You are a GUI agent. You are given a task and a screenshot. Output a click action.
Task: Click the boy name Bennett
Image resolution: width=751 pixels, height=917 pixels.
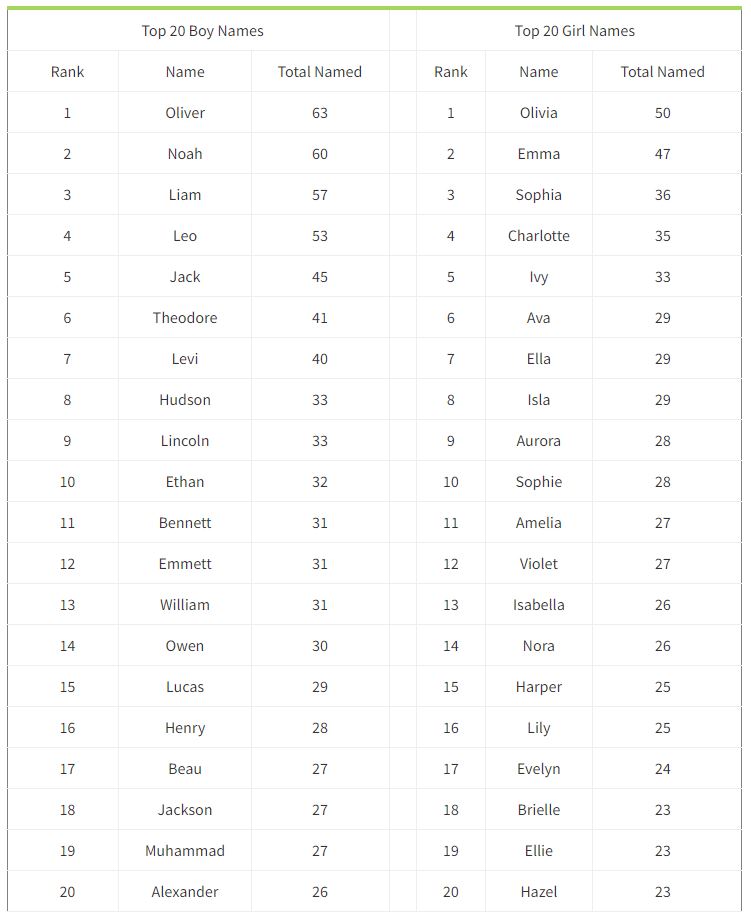click(185, 523)
